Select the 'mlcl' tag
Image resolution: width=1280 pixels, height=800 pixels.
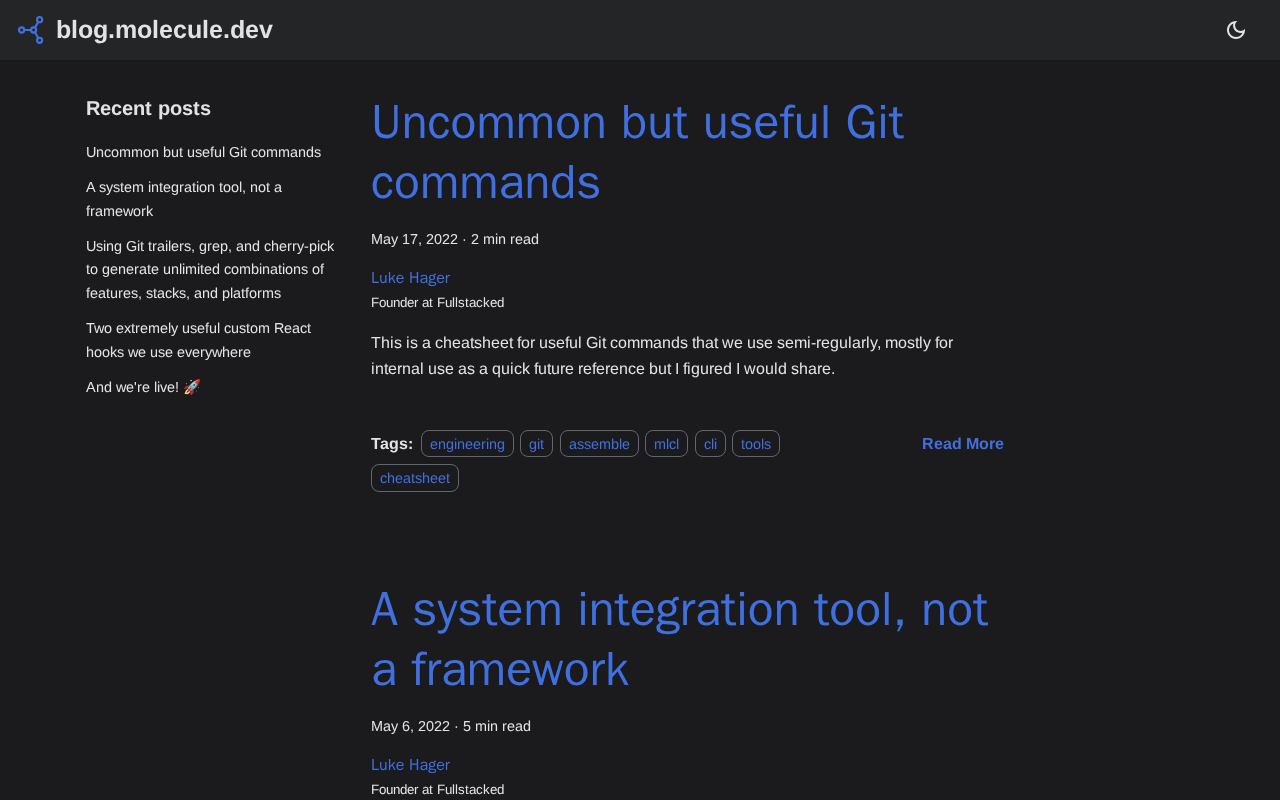666,444
